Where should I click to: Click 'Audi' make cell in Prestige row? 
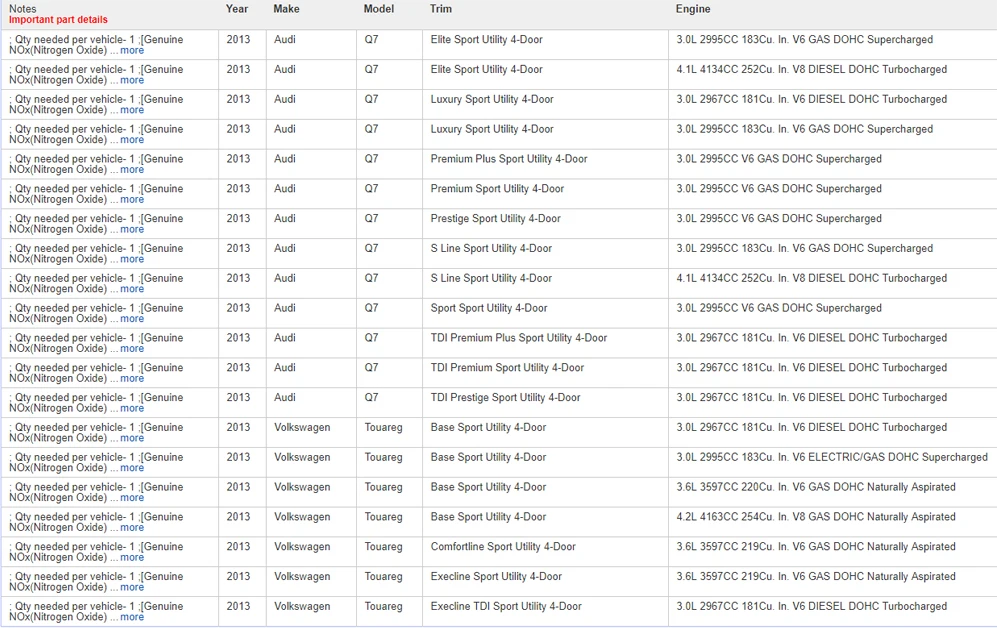pyautogui.click(x=285, y=219)
